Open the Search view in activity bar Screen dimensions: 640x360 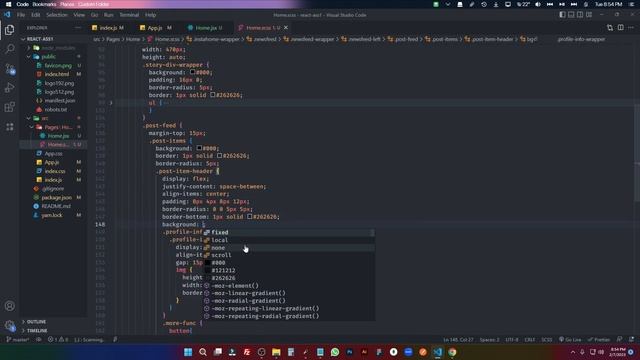(x=9, y=49)
